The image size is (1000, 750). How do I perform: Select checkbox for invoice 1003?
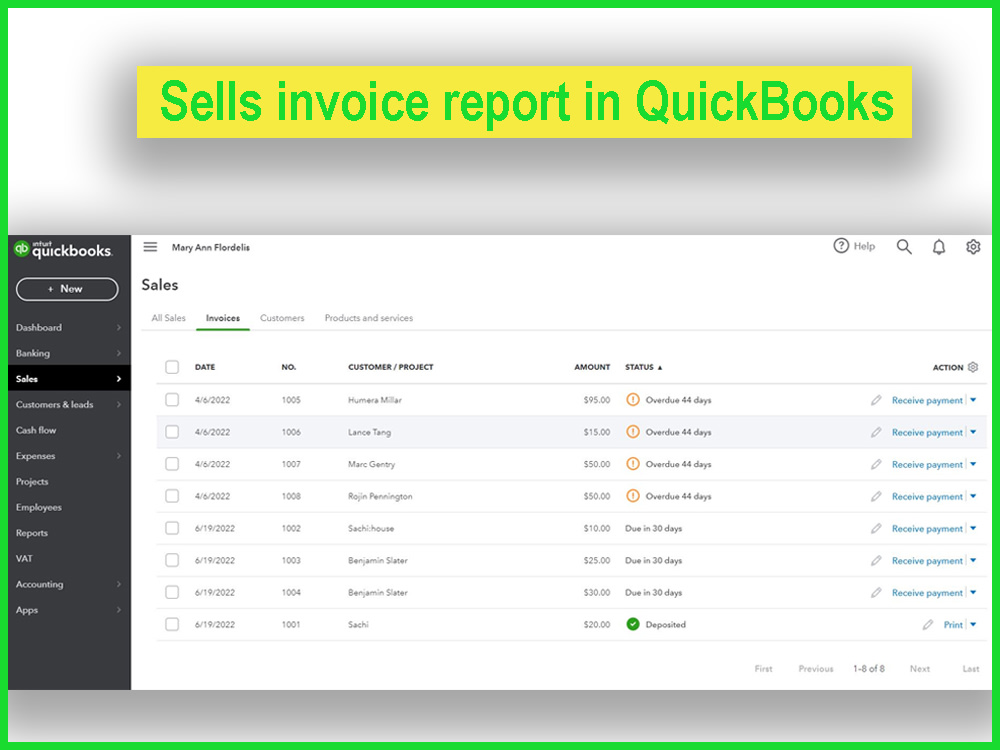point(172,560)
